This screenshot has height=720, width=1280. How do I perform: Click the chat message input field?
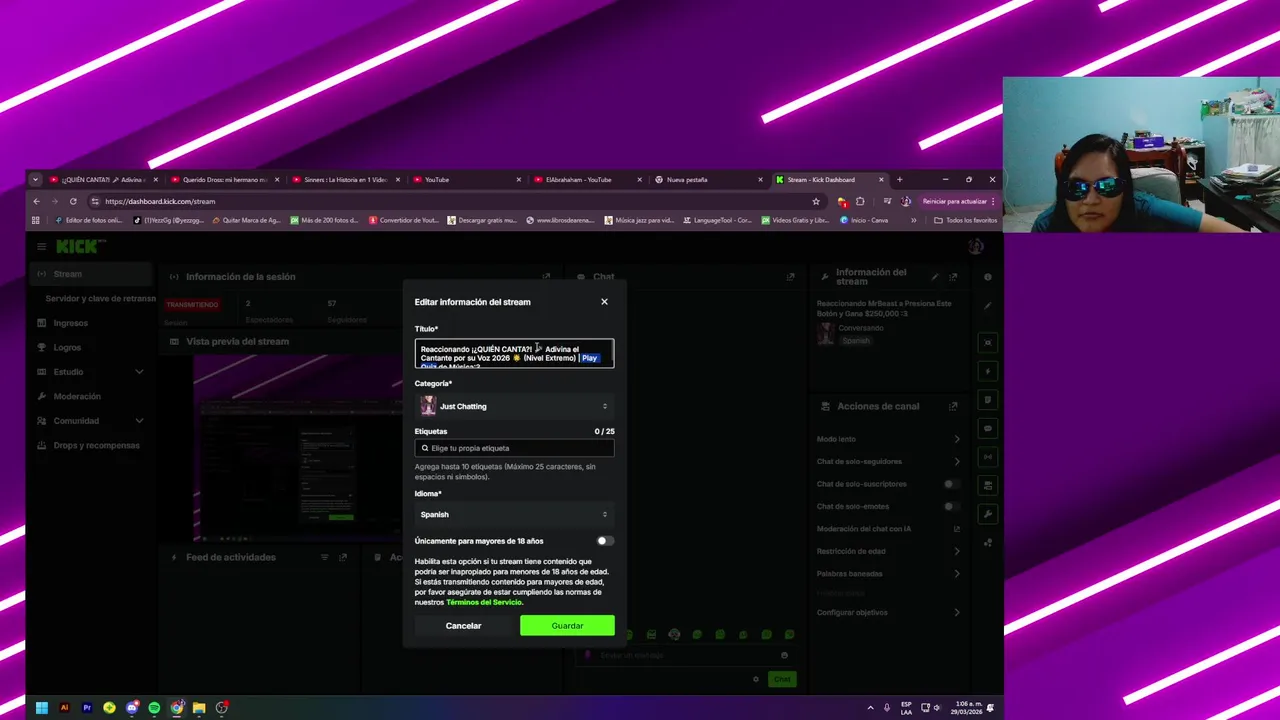pos(684,655)
